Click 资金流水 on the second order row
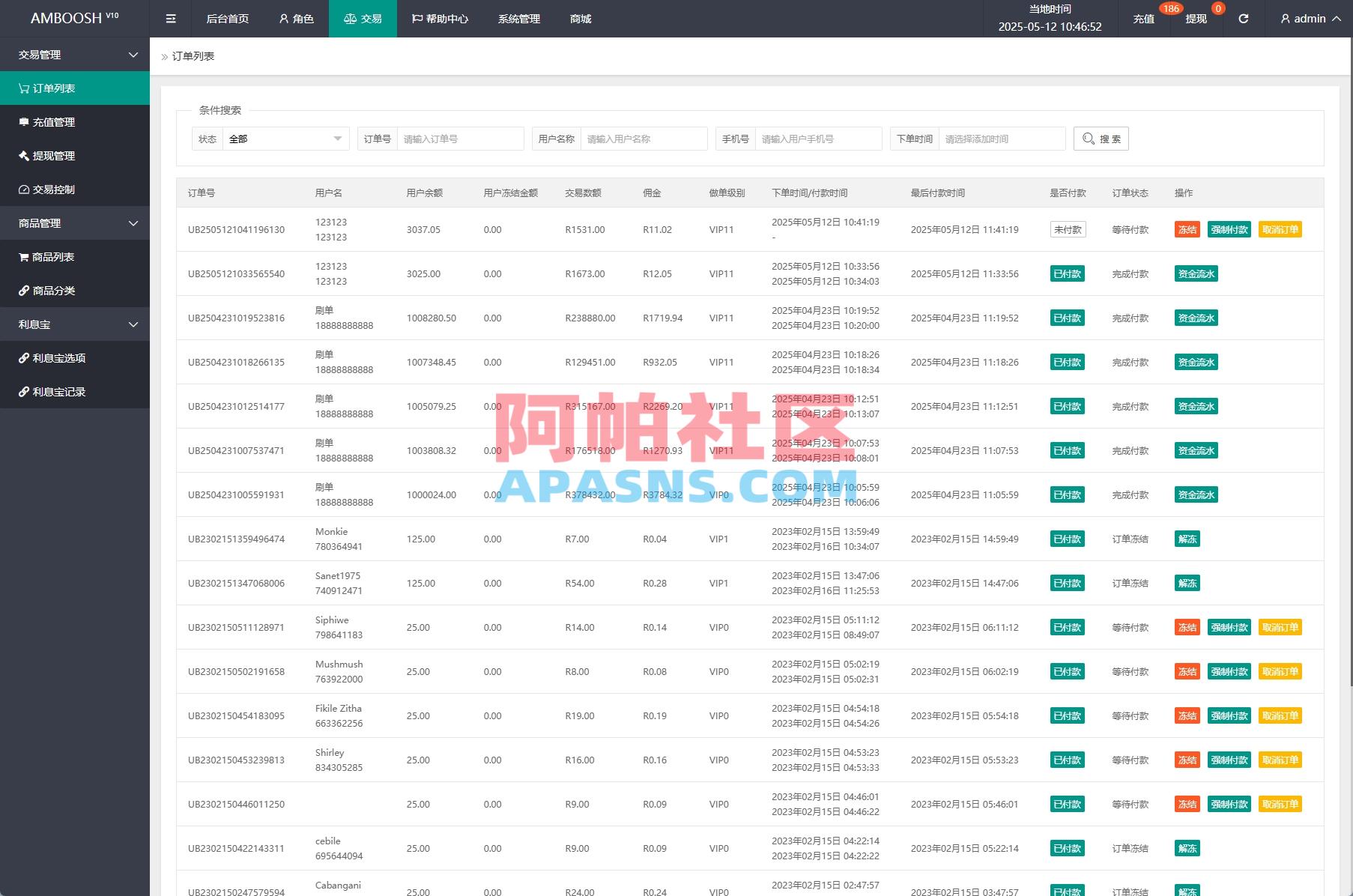 [x=1196, y=273]
